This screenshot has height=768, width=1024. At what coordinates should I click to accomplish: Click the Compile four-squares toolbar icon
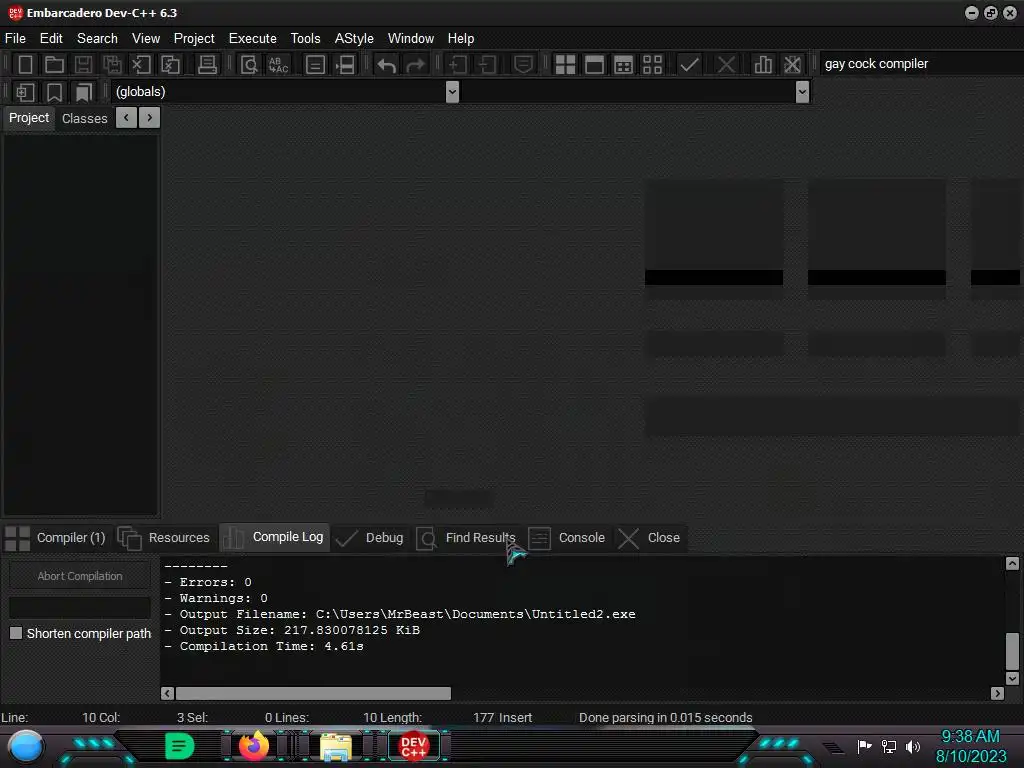coord(565,65)
